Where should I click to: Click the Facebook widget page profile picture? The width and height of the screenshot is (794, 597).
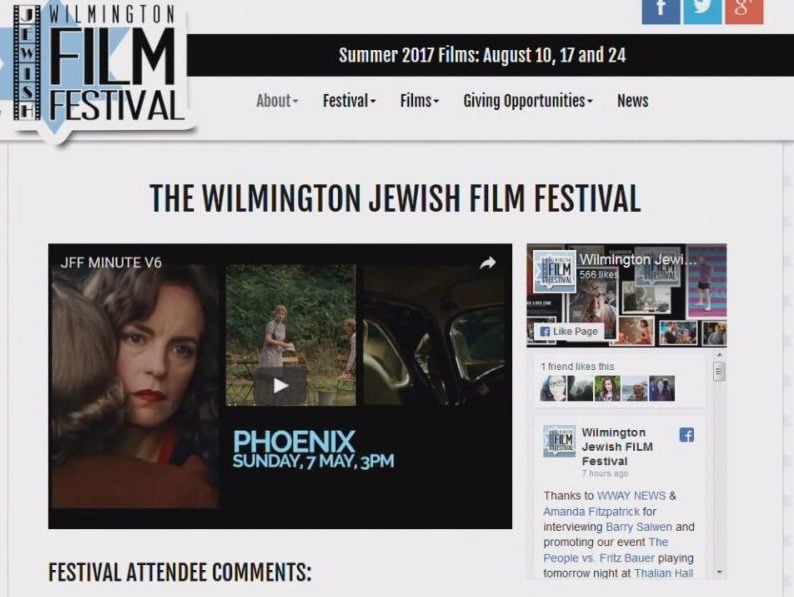click(x=554, y=271)
